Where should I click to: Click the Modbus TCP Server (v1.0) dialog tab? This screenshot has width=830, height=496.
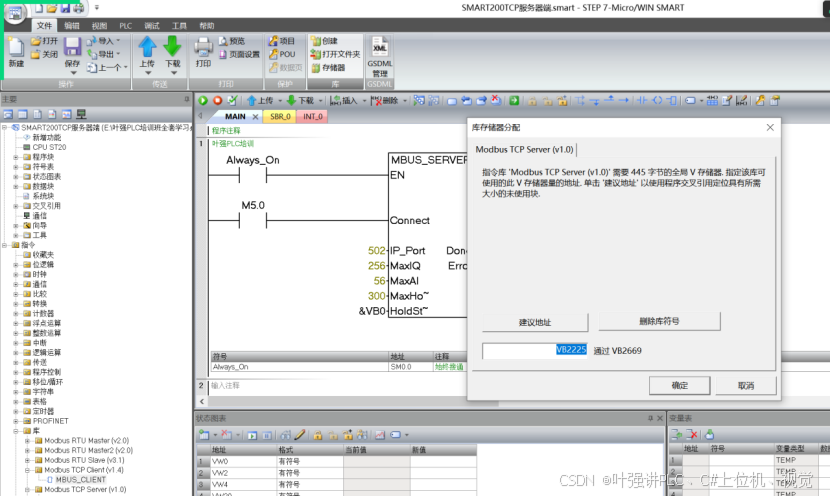524,149
